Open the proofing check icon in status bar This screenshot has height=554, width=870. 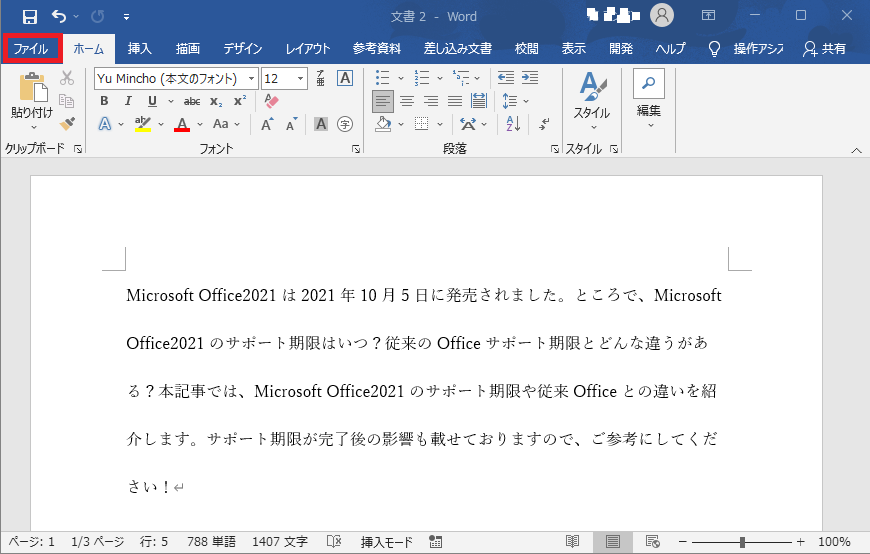(334, 542)
